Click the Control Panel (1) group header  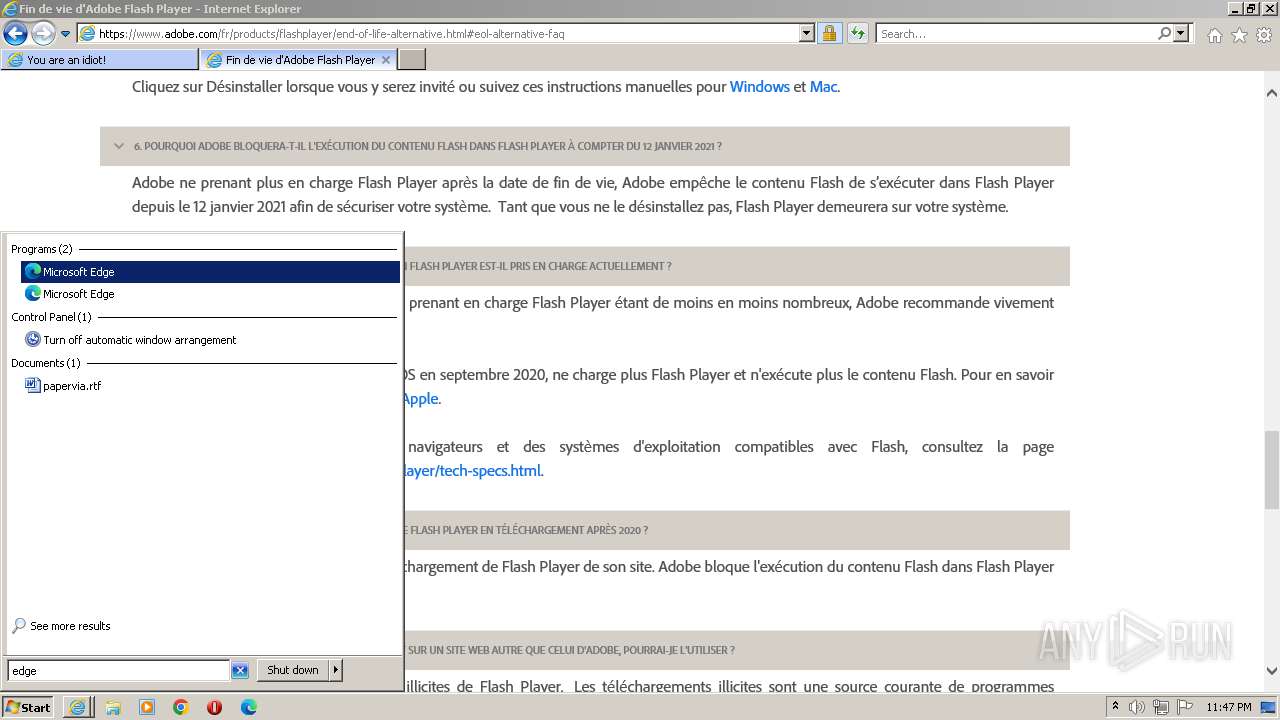coord(51,317)
